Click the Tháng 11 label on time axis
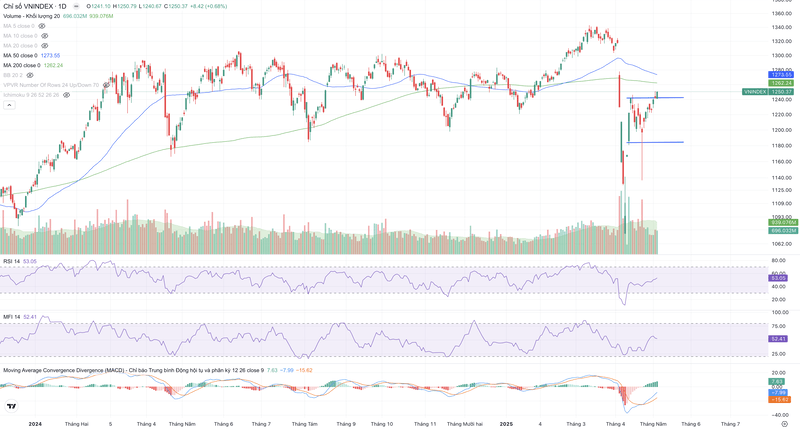The width and height of the screenshot is (800, 429). [x=425, y=424]
